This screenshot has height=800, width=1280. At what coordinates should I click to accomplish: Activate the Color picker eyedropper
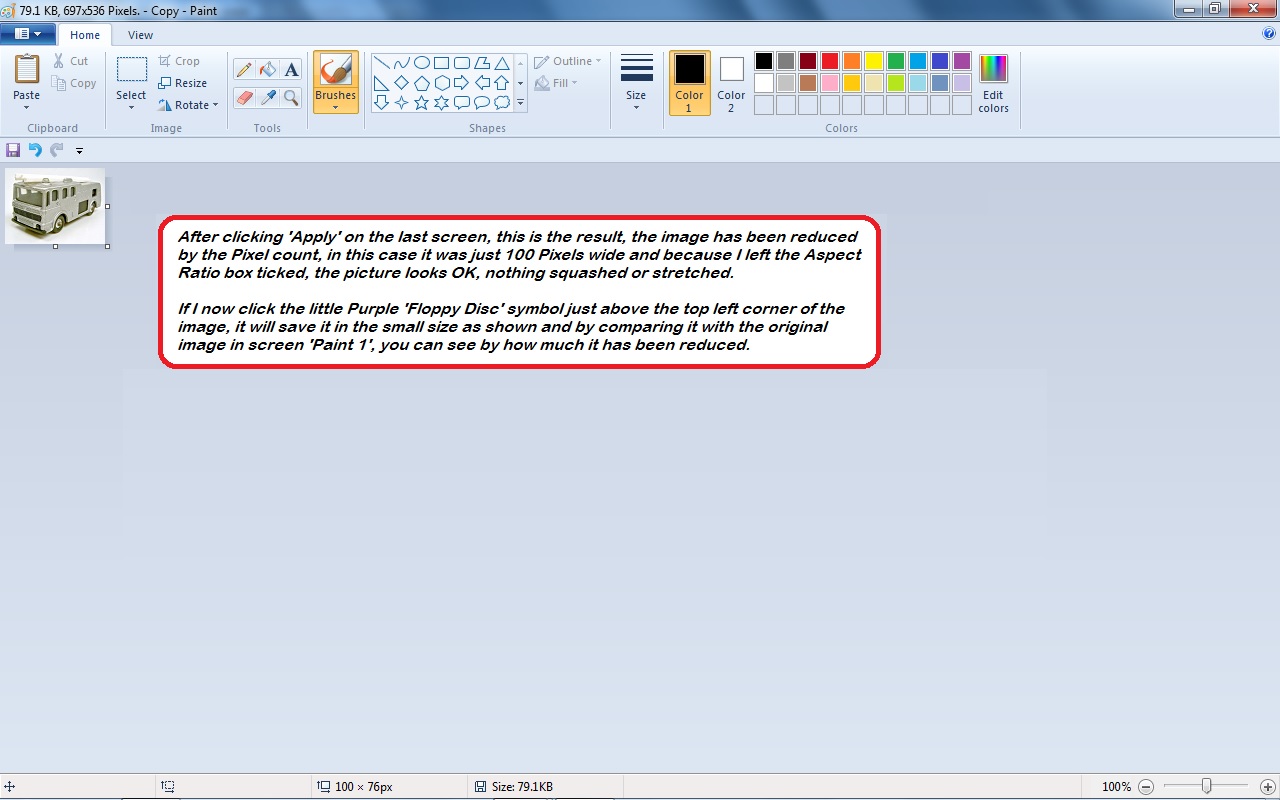[267, 97]
